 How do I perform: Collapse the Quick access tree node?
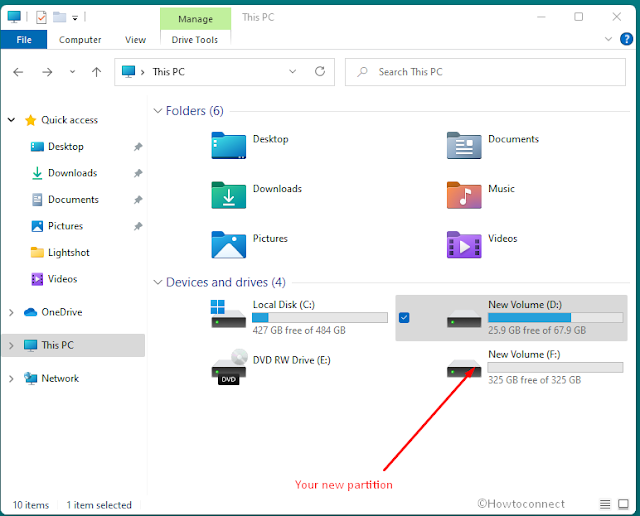(x=11, y=120)
